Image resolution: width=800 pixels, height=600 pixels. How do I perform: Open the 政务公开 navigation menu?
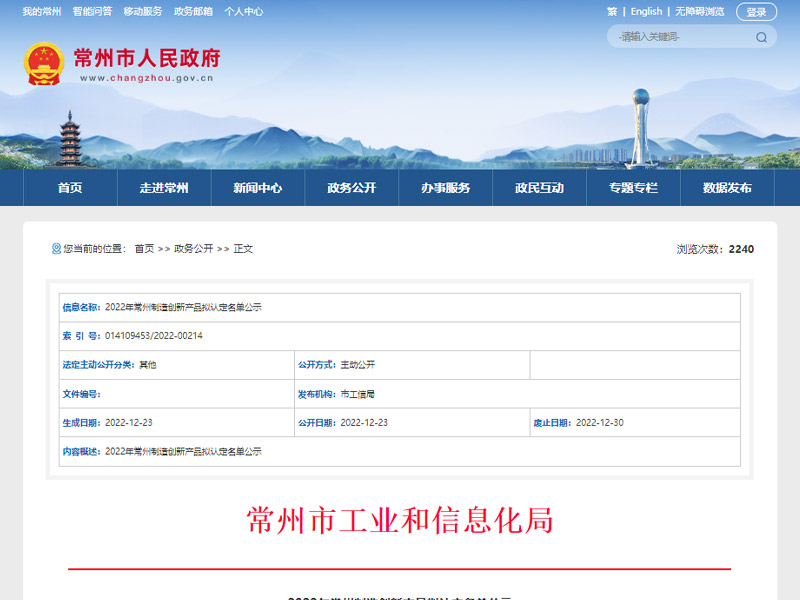pyautogui.click(x=352, y=188)
